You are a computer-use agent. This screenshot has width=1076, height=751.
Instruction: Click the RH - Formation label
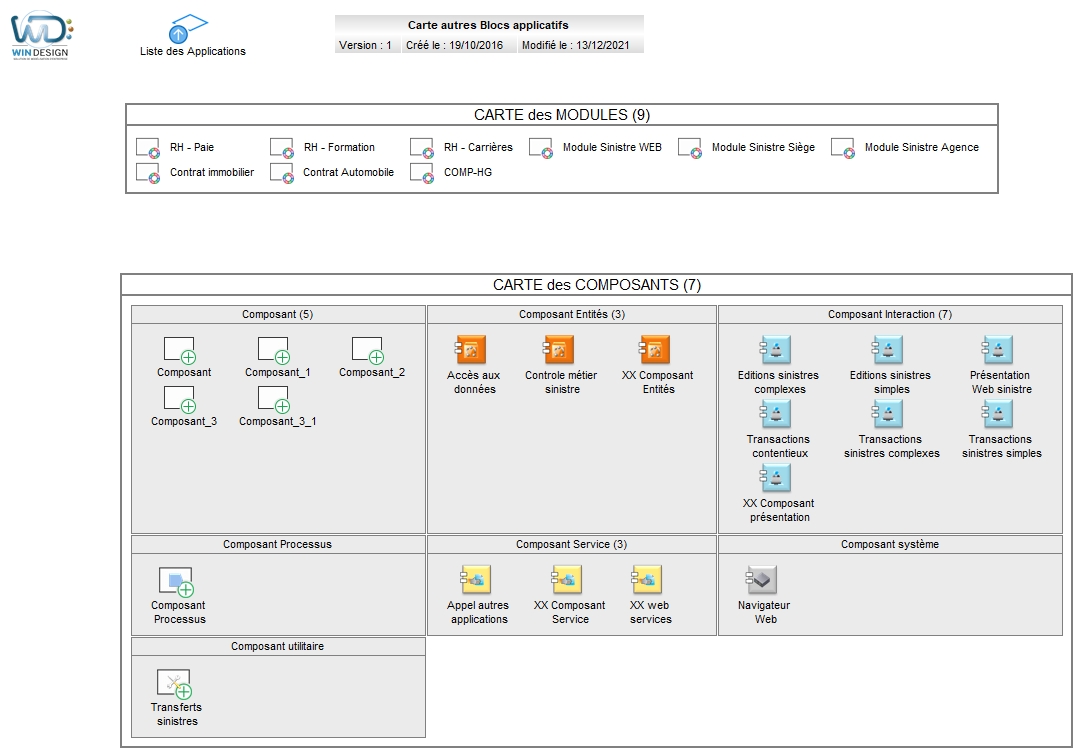pyautogui.click(x=340, y=148)
